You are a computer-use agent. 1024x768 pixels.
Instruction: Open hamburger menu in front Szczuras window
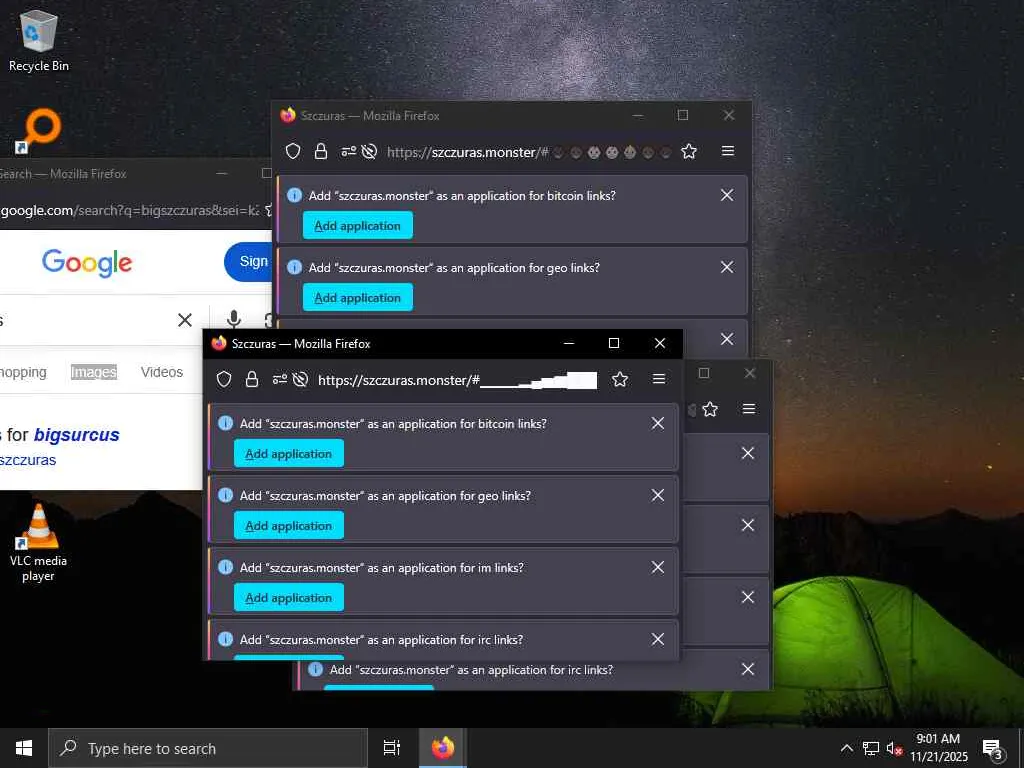(x=659, y=379)
